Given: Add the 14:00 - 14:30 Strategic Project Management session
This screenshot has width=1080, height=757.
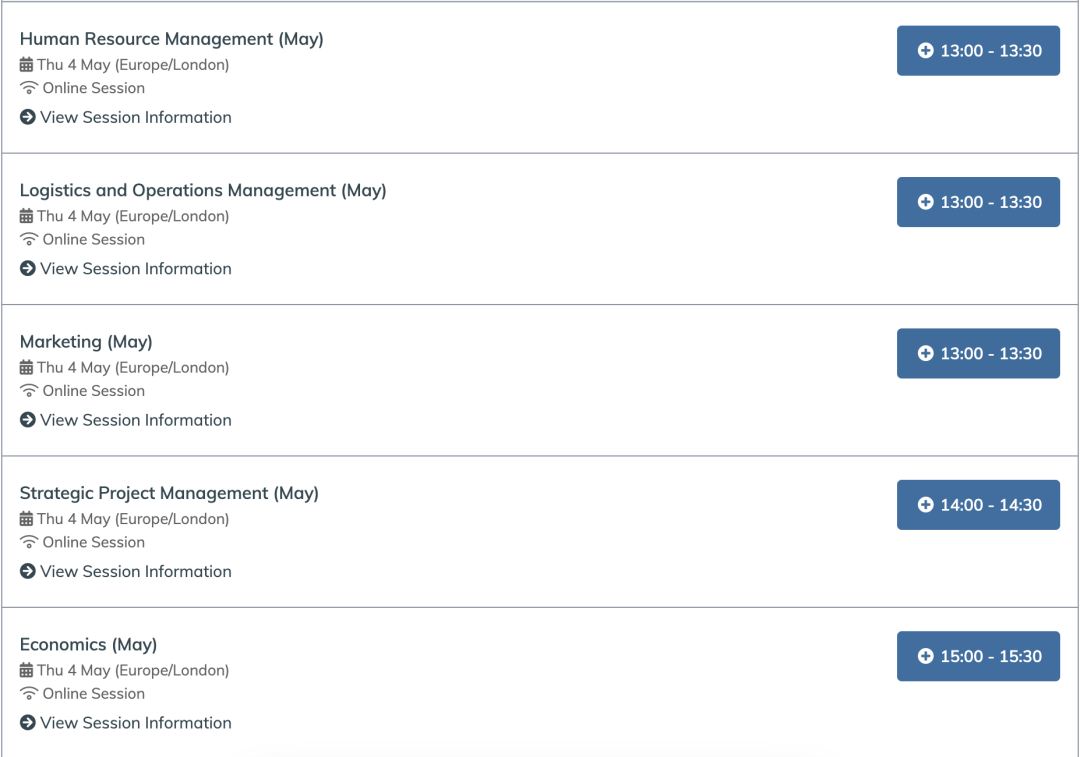Looking at the screenshot, I should 978,505.
